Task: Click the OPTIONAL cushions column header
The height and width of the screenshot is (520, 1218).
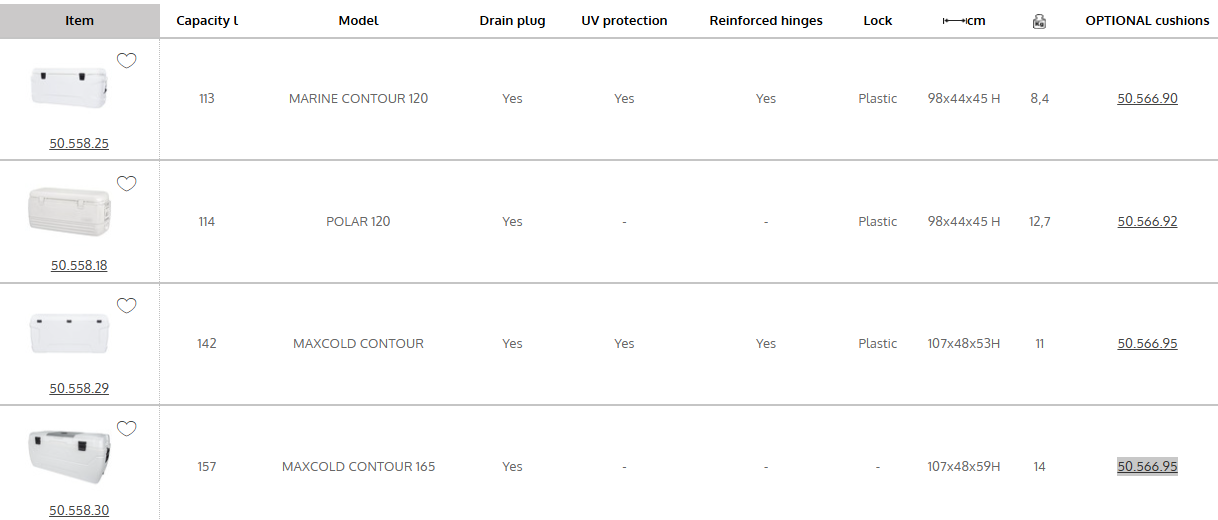Action: pyautogui.click(x=1147, y=21)
